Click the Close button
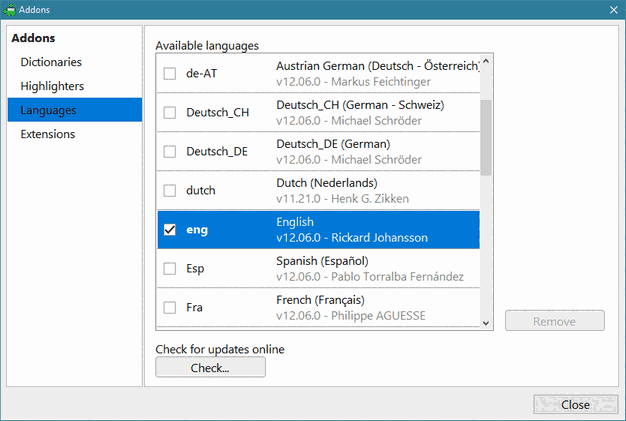Screen dimensions: 626x421 point(575,405)
